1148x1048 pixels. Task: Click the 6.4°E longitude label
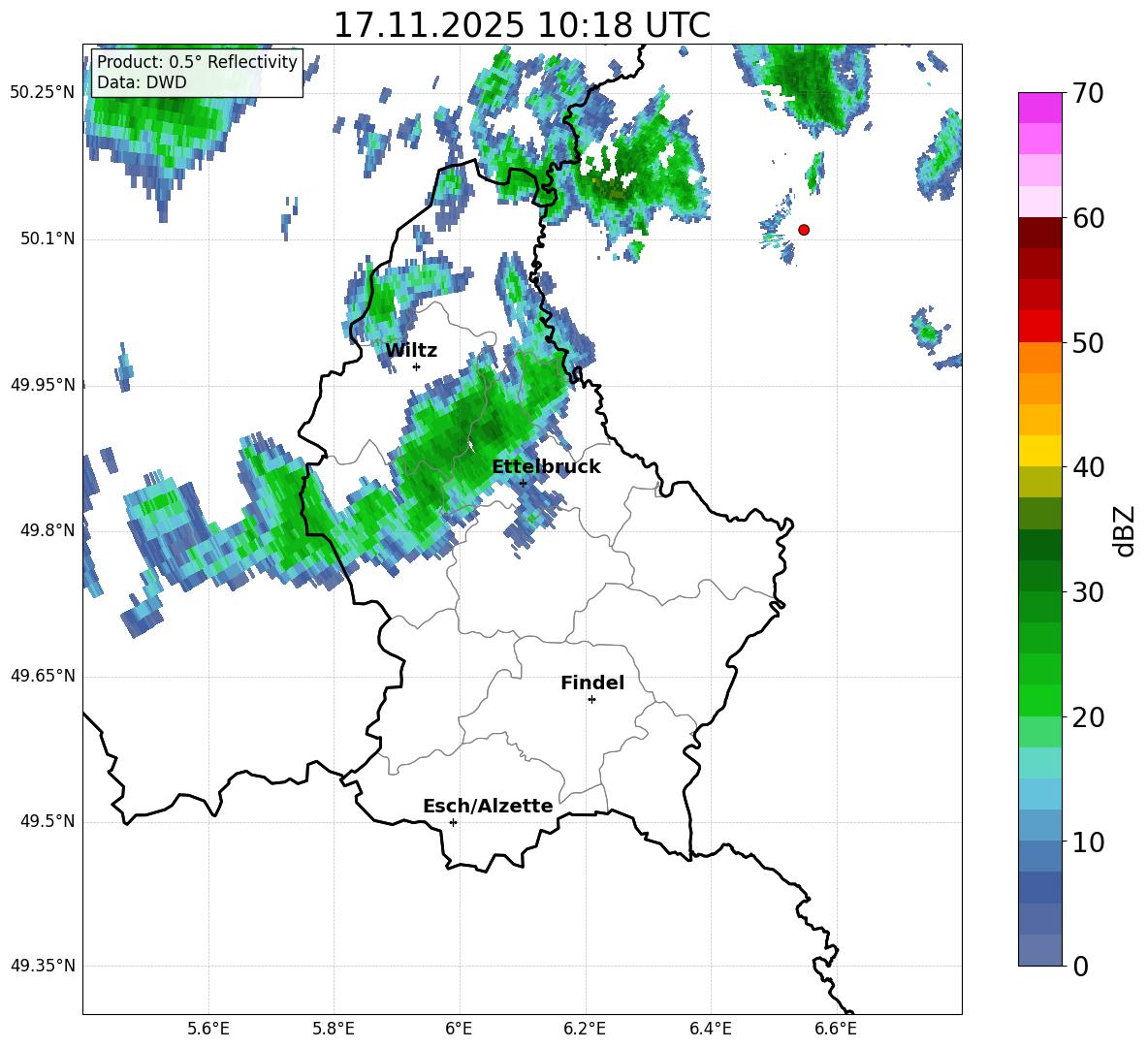pos(710,1030)
